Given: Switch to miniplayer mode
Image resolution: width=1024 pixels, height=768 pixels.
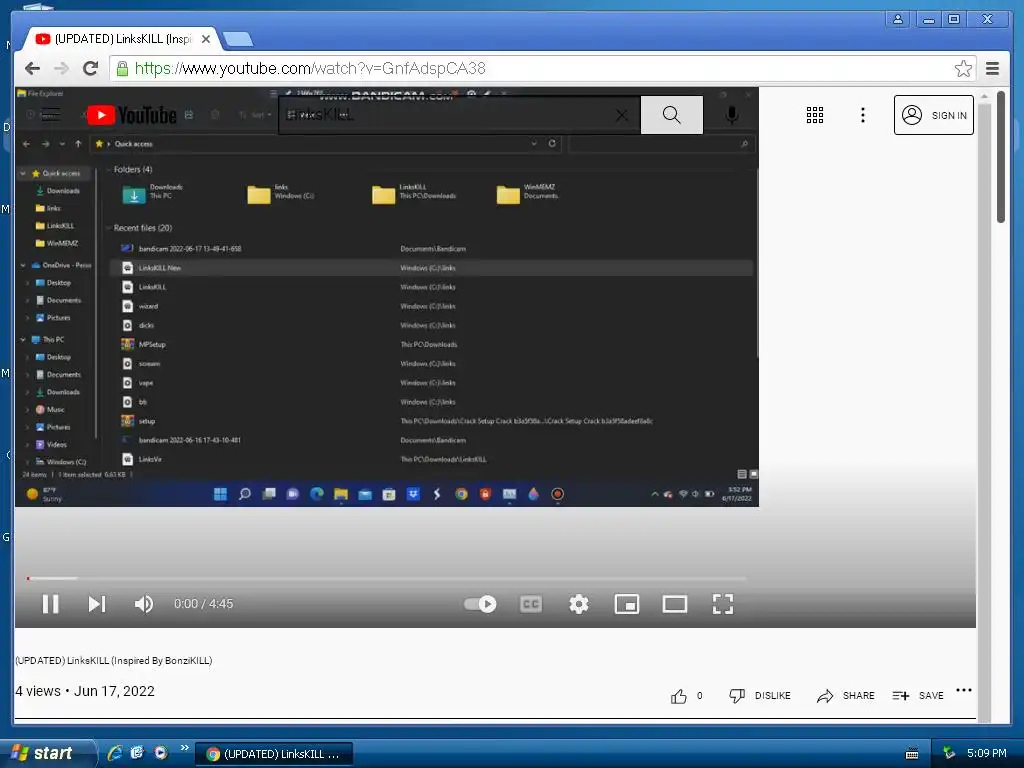Looking at the screenshot, I should tap(627, 604).
